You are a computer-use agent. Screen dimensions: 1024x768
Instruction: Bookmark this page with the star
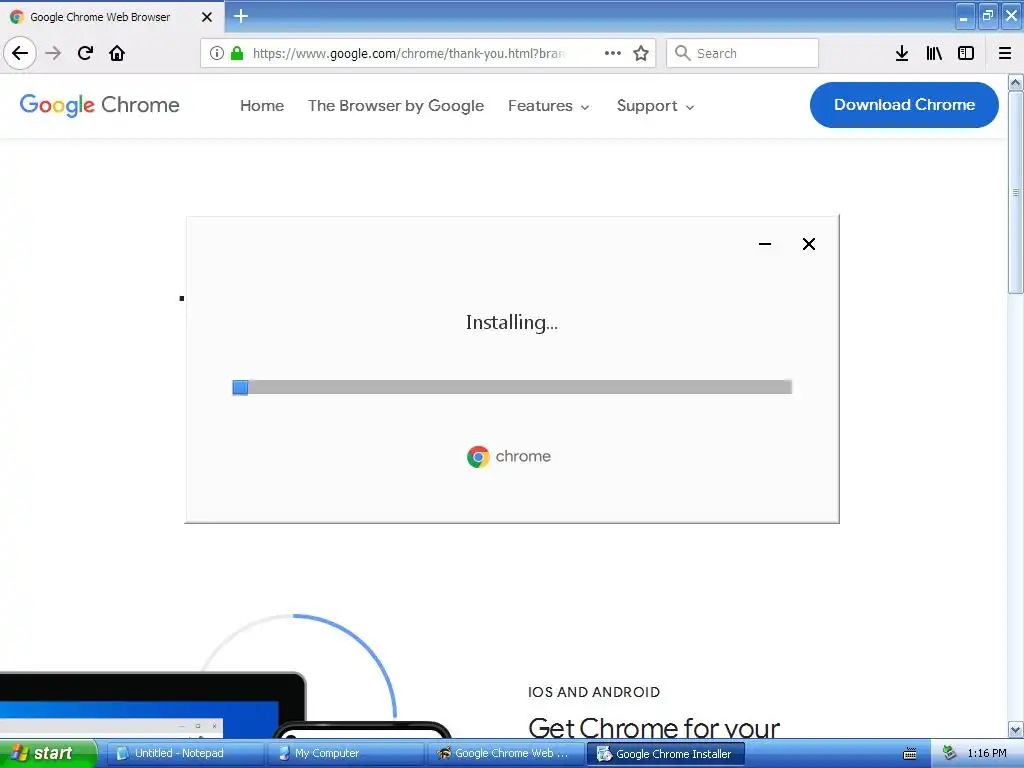(x=641, y=53)
